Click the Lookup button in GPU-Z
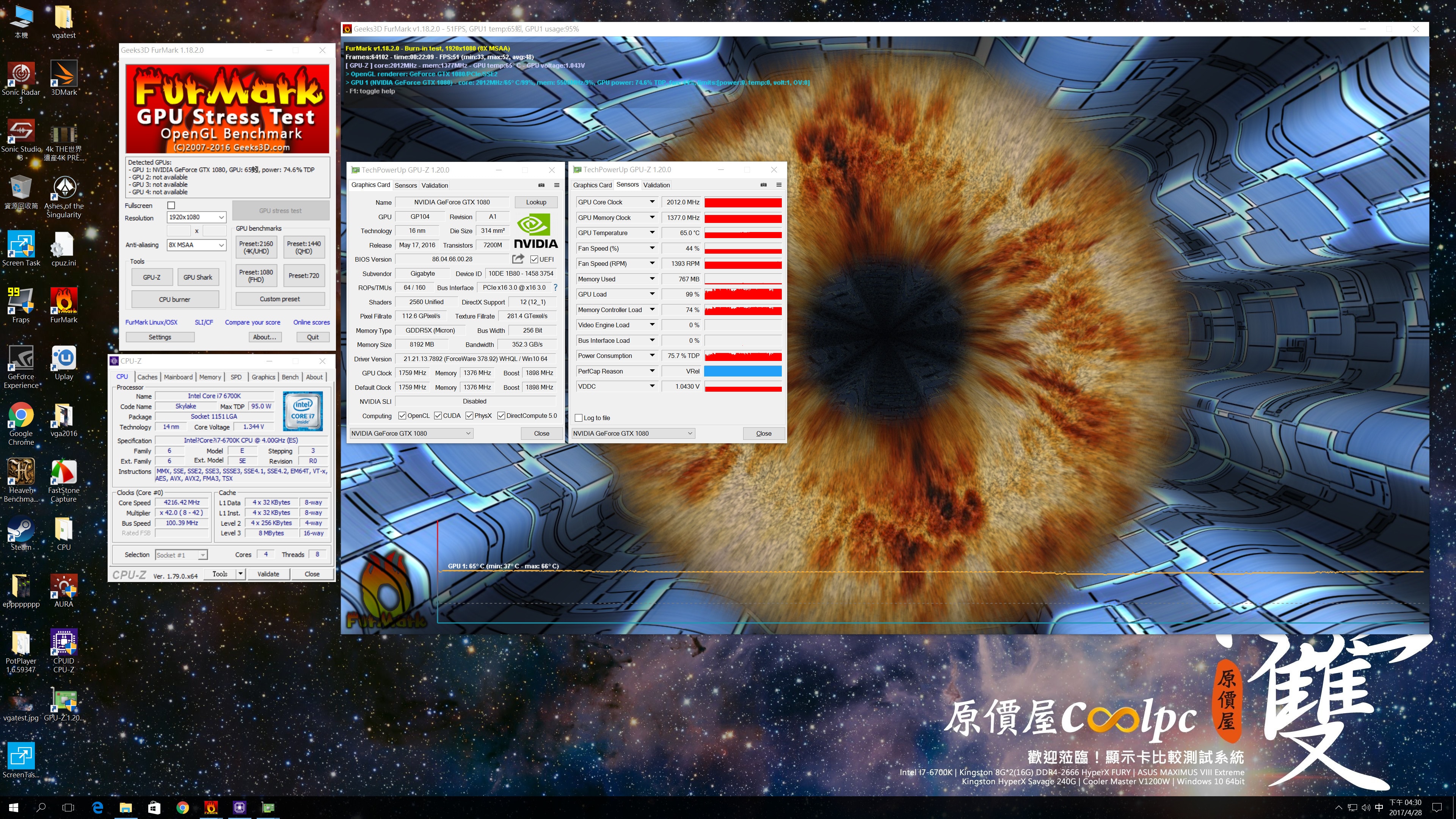This screenshot has height=819, width=1456. pyautogui.click(x=536, y=202)
